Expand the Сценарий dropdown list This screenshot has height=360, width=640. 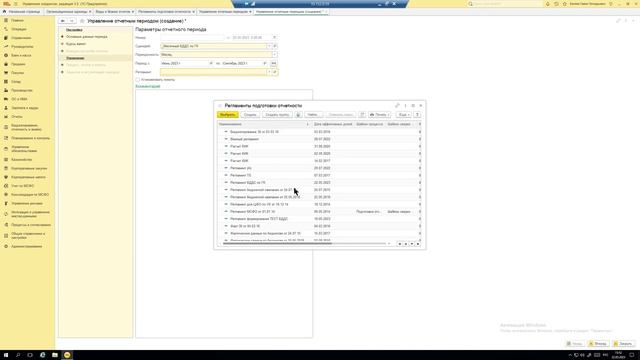[269, 46]
